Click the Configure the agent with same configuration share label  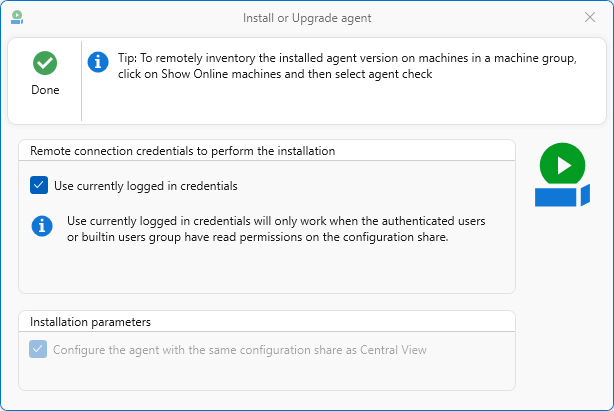click(x=239, y=350)
